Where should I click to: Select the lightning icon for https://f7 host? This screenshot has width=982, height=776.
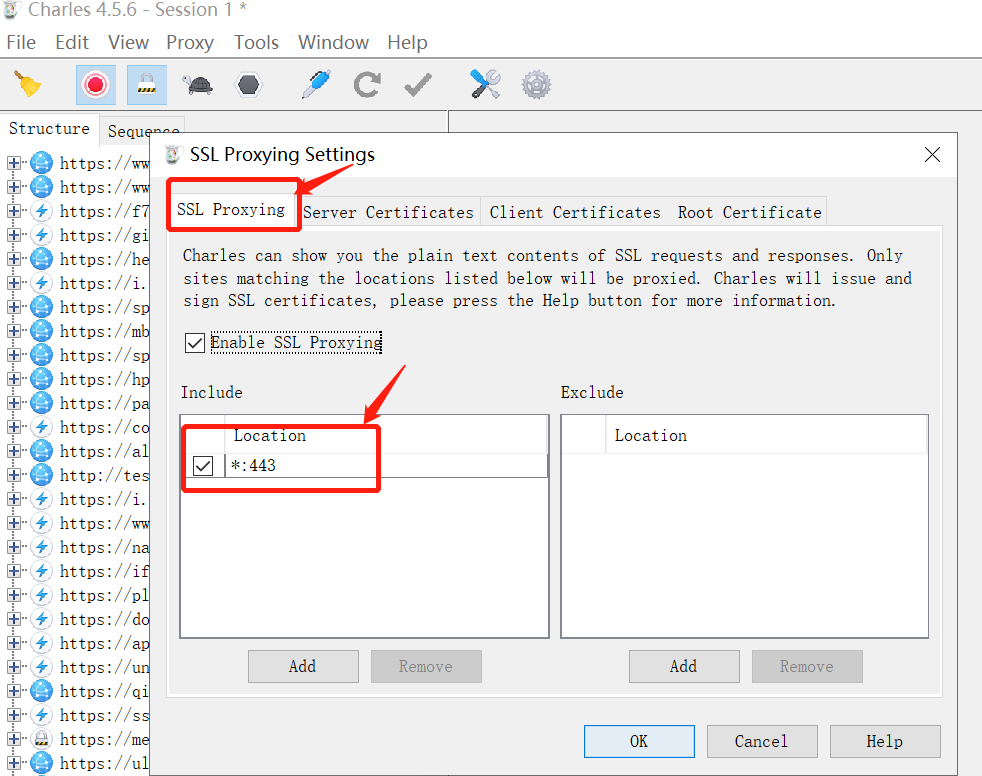(x=41, y=211)
